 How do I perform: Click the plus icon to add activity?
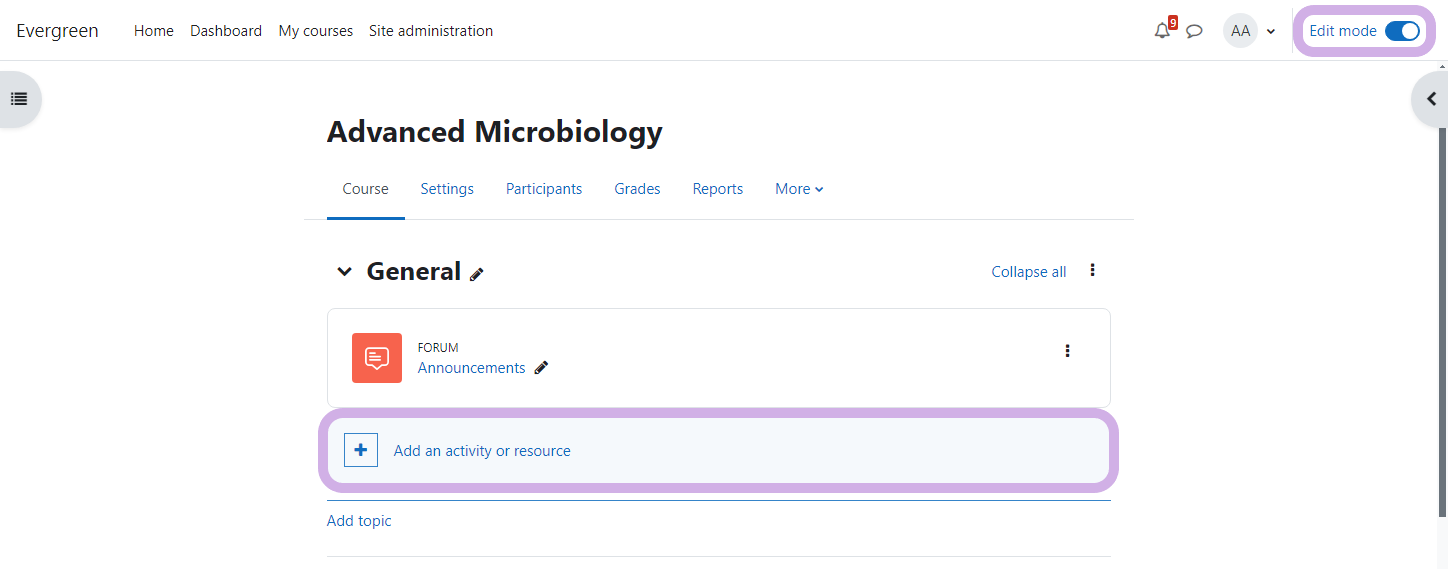click(x=361, y=451)
